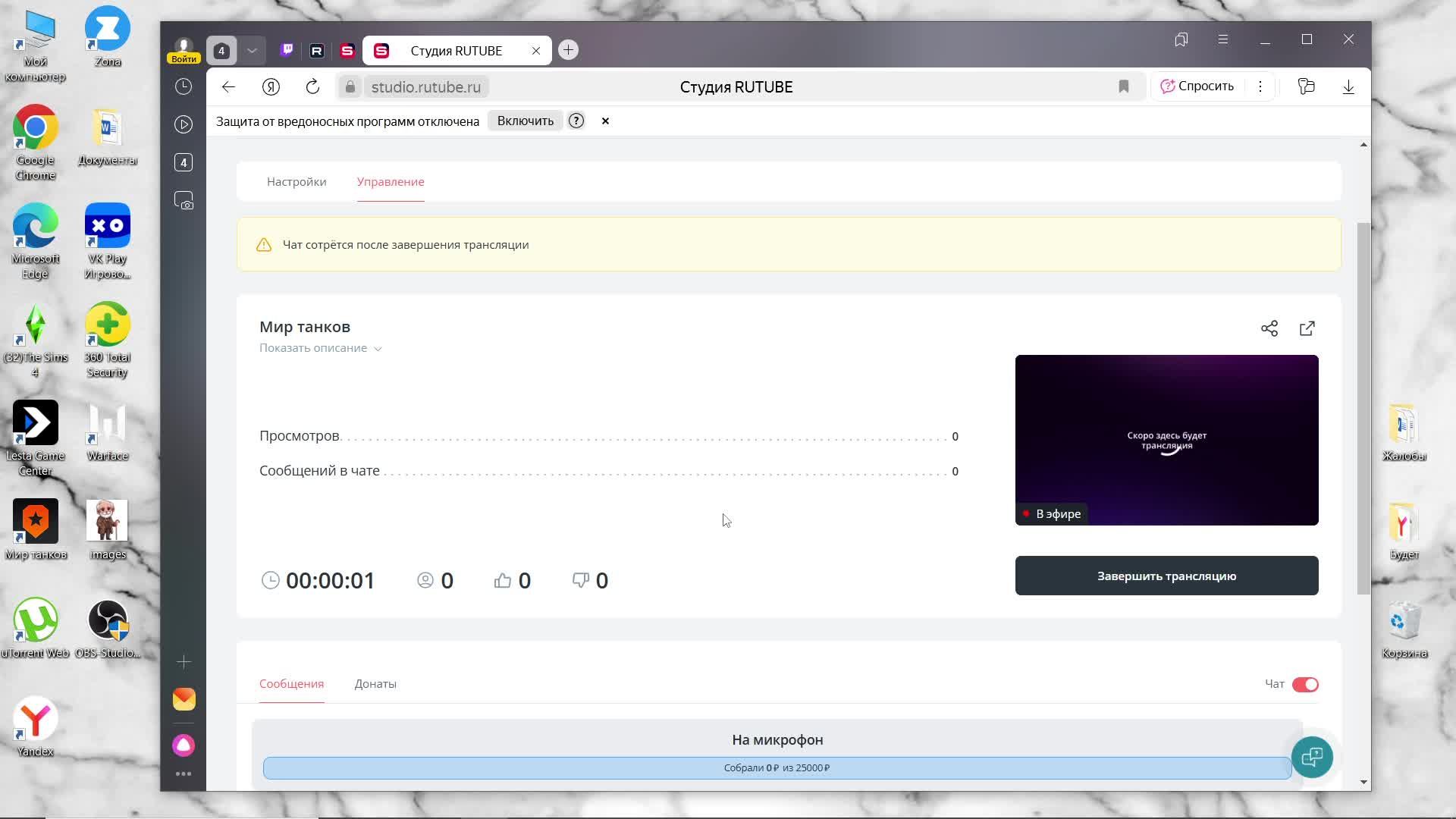Click Сообщений в чате label

[319, 471]
